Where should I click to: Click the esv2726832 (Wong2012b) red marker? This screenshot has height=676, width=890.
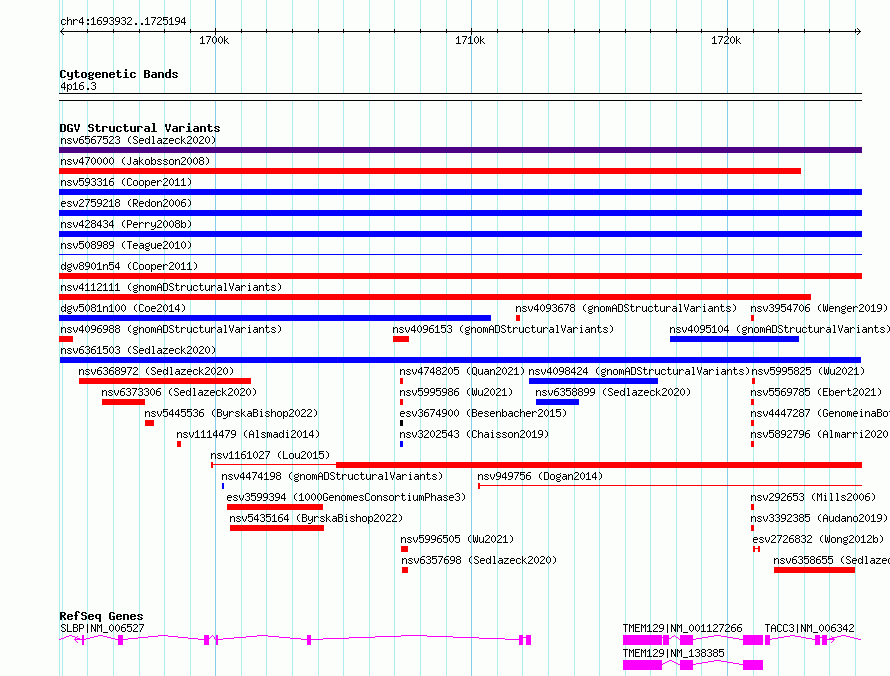pos(756,549)
